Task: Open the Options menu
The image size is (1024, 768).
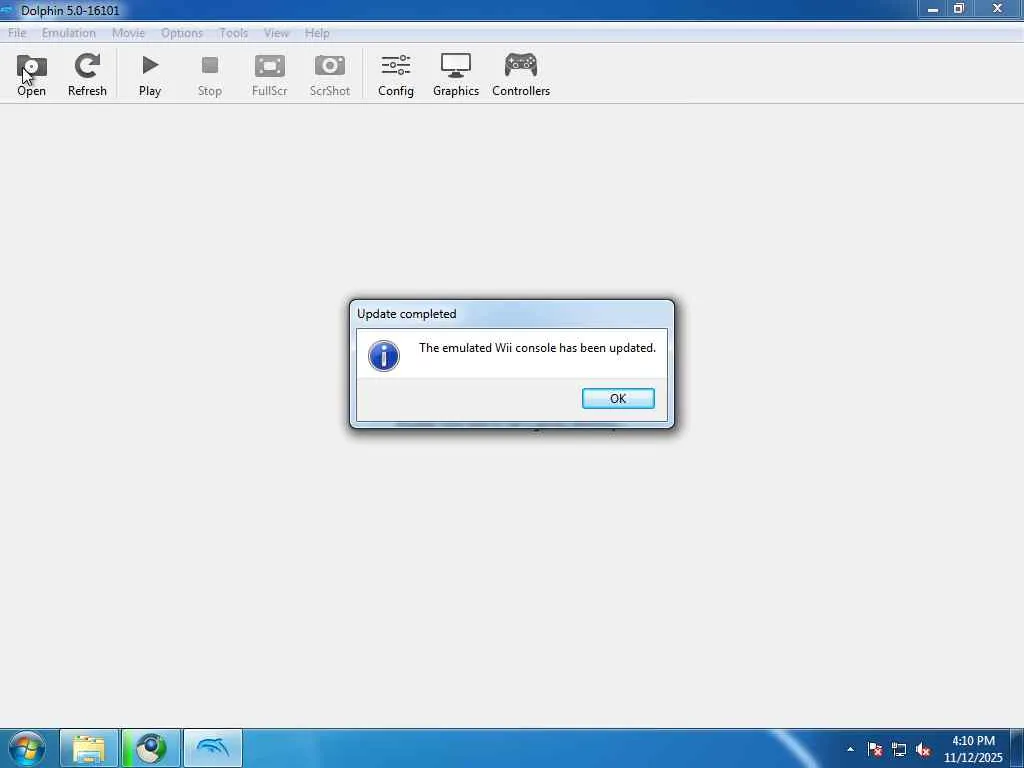Action: [x=182, y=33]
